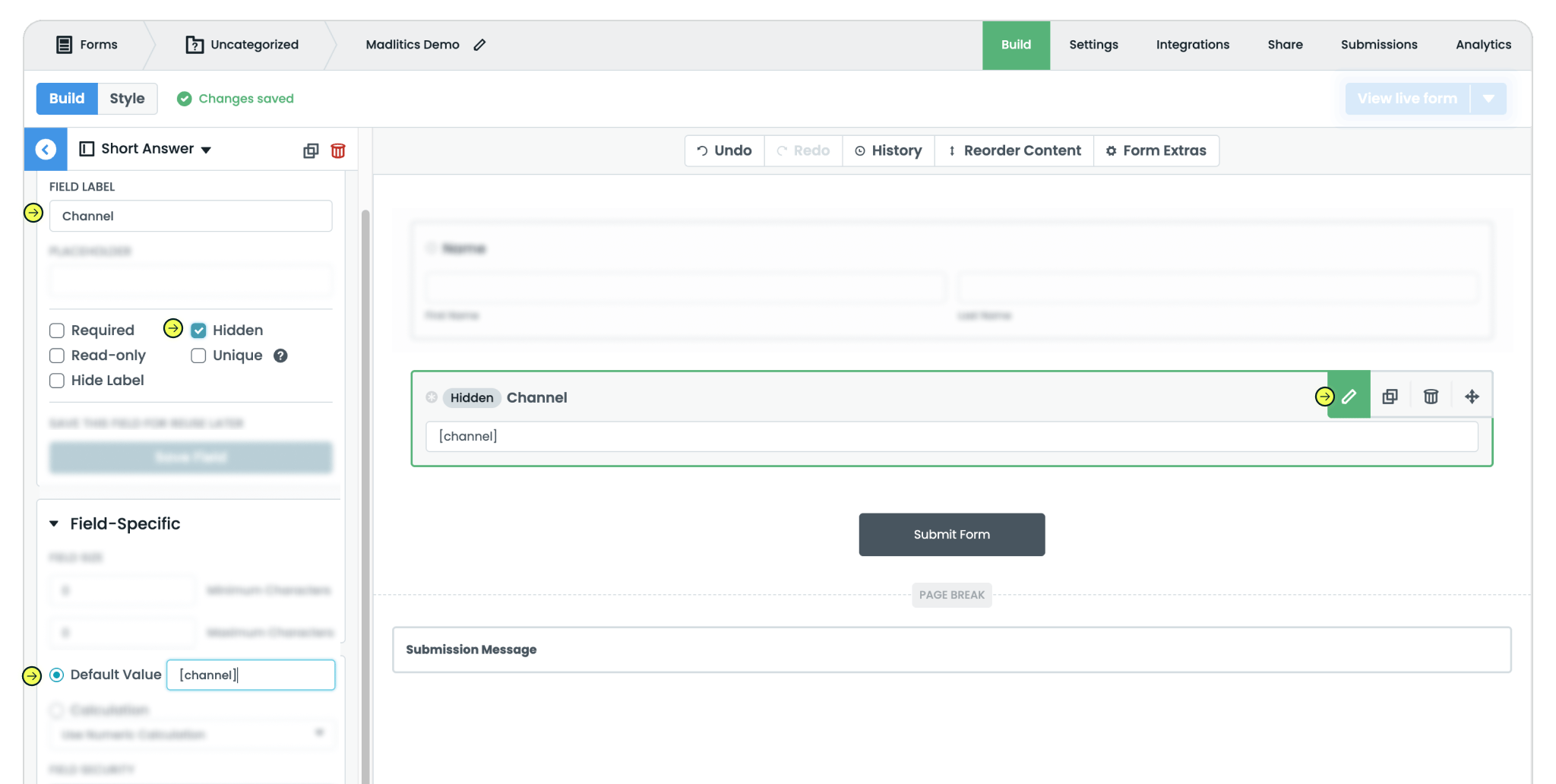Click the Submit Form button
The height and width of the screenshot is (784, 1556).
(951, 535)
